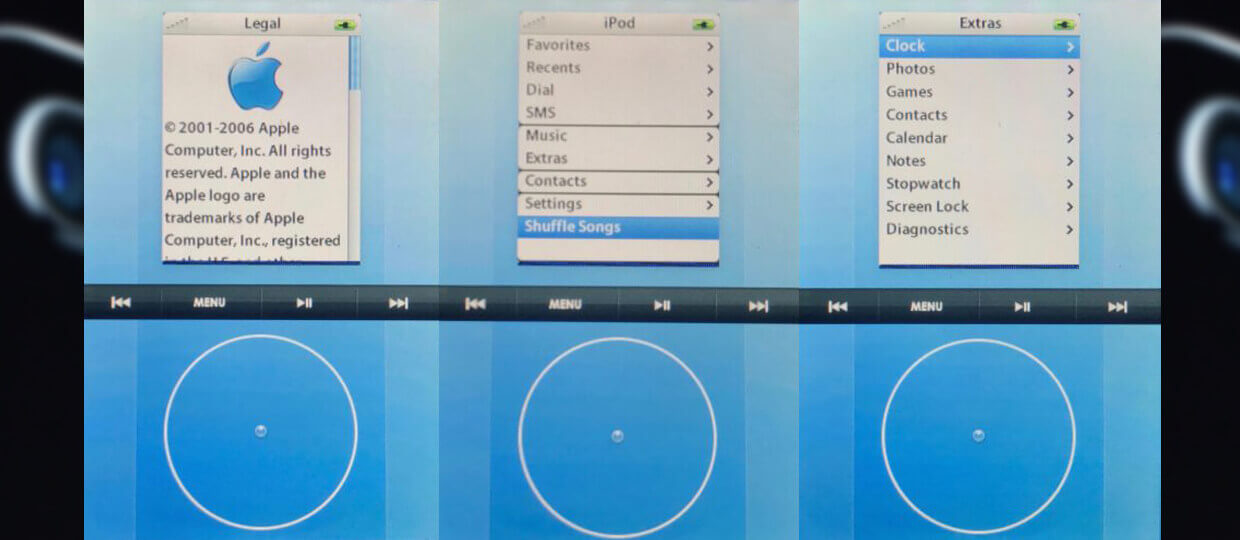The image size is (1240, 540).
Task: Open Contacts in the iPod menu
Action: pyautogui.click(x=618, y=182)
